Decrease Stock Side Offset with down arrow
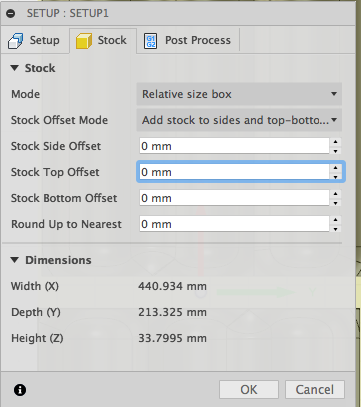Viewport: 361px width, 407px height. click(x=335, y=151)
